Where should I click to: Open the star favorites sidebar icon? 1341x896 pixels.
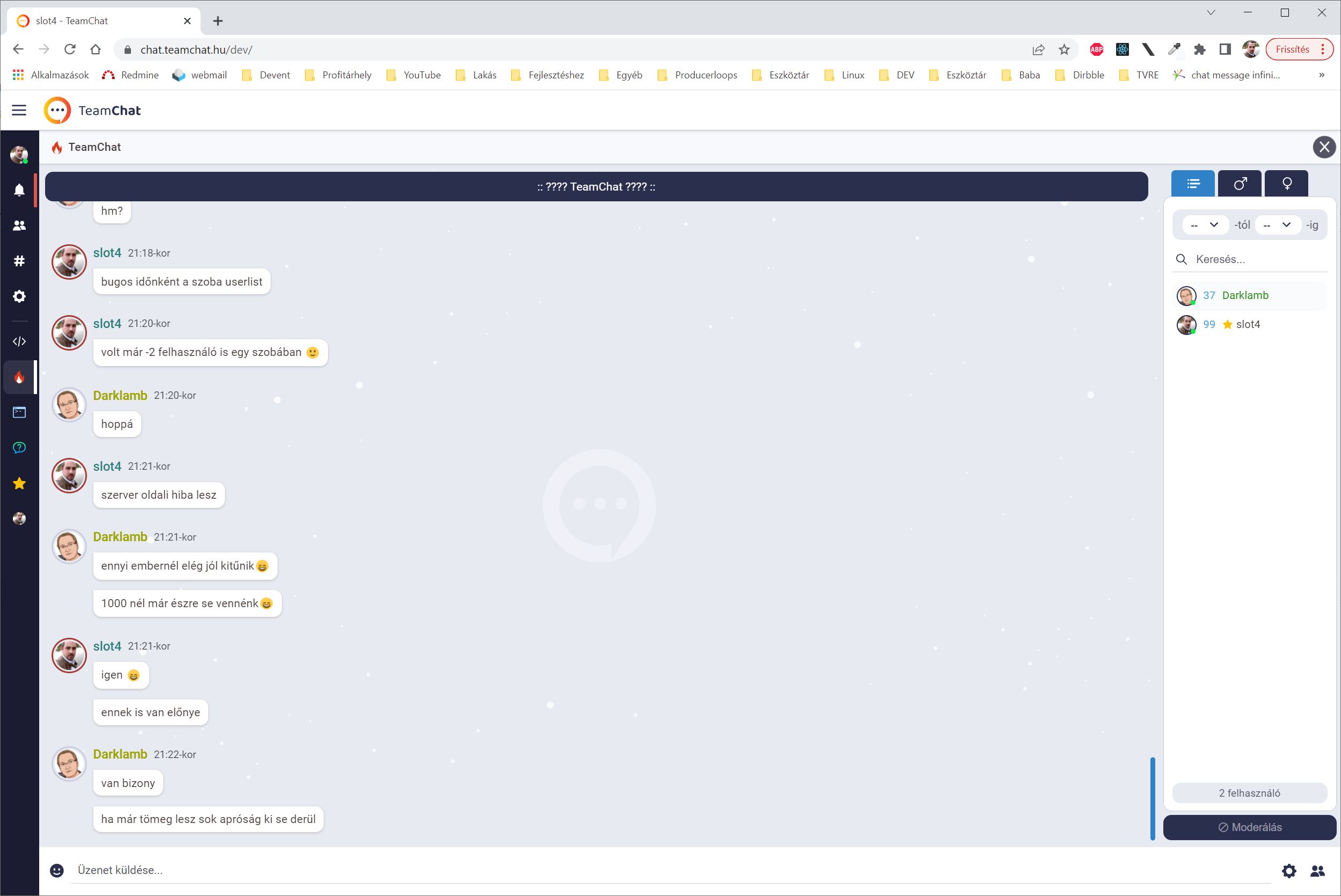19,483
